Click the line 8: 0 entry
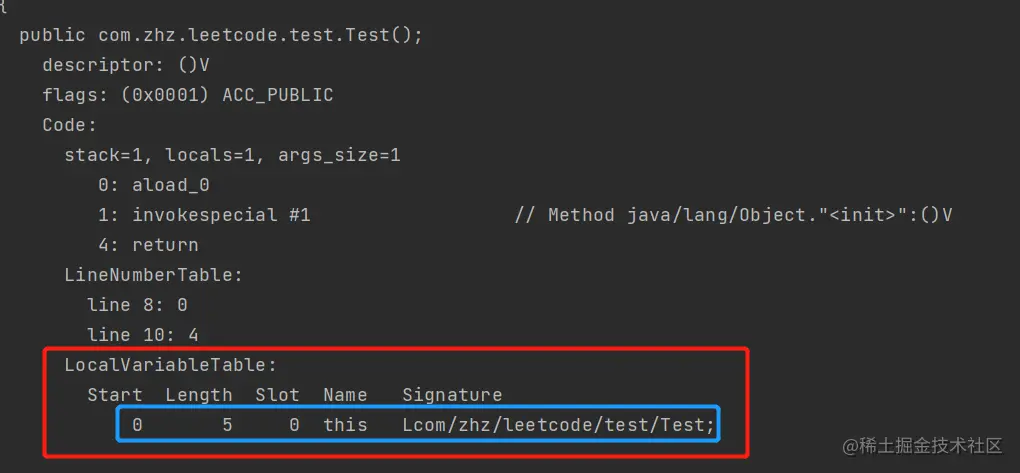The width and height of the screenshot is (1020, 473). pyautogui.click(x=137, y=305)
